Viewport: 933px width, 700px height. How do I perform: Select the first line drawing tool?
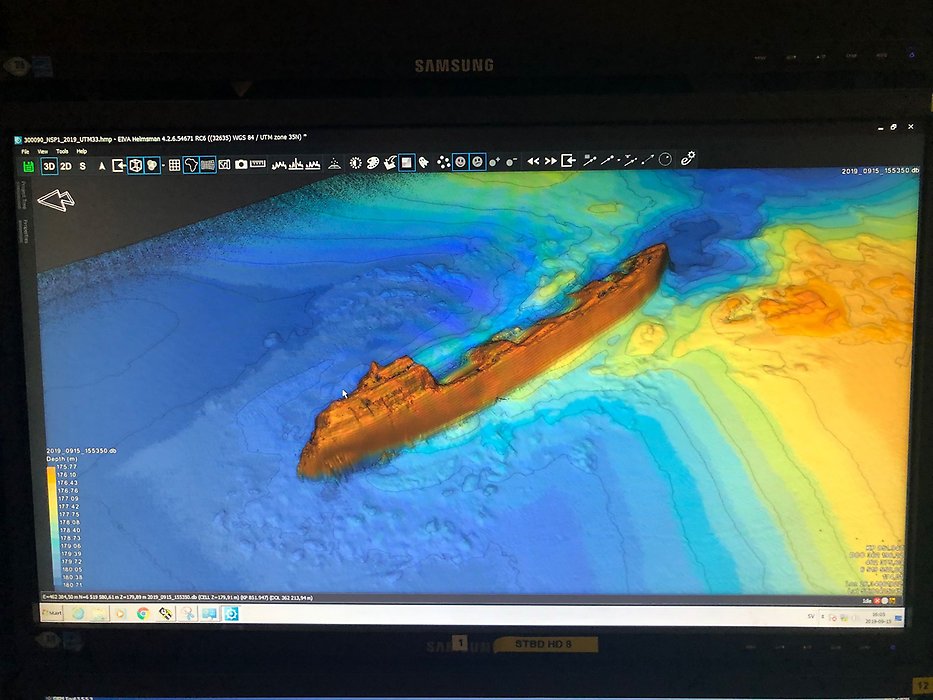pos(590,160)
